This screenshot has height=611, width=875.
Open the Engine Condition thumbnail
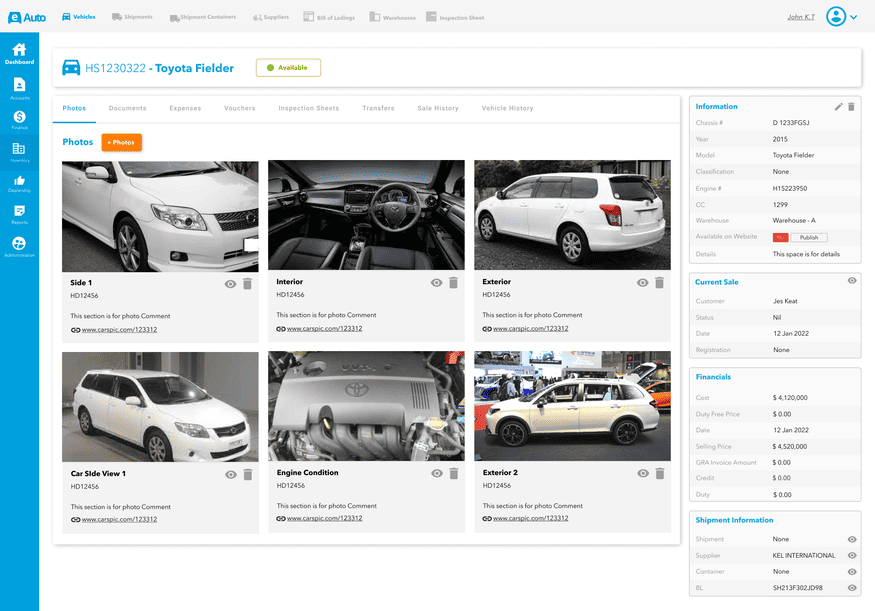[x=366, y=406]
